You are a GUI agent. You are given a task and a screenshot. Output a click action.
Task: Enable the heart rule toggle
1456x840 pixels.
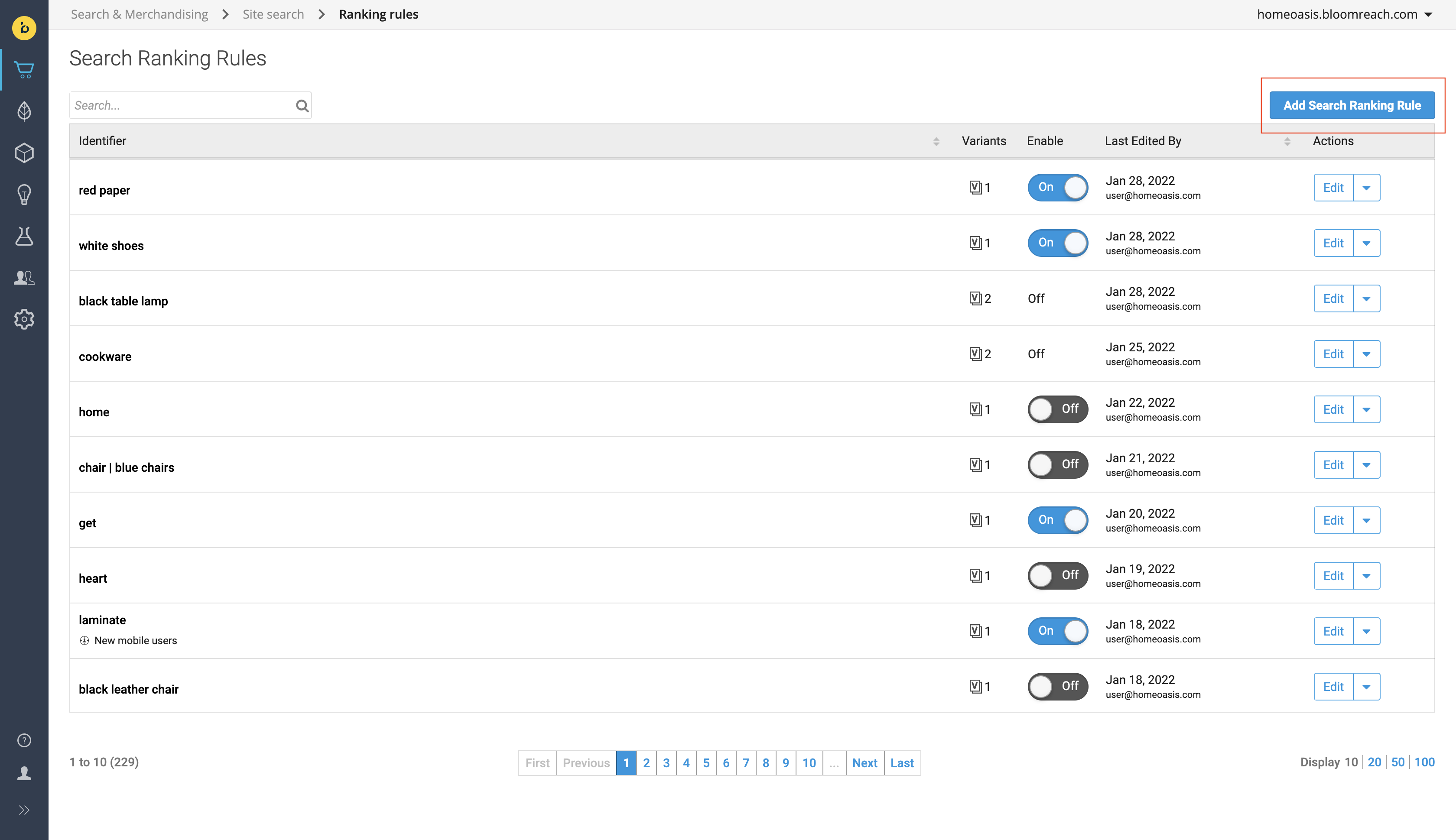tap(1057, 575)
